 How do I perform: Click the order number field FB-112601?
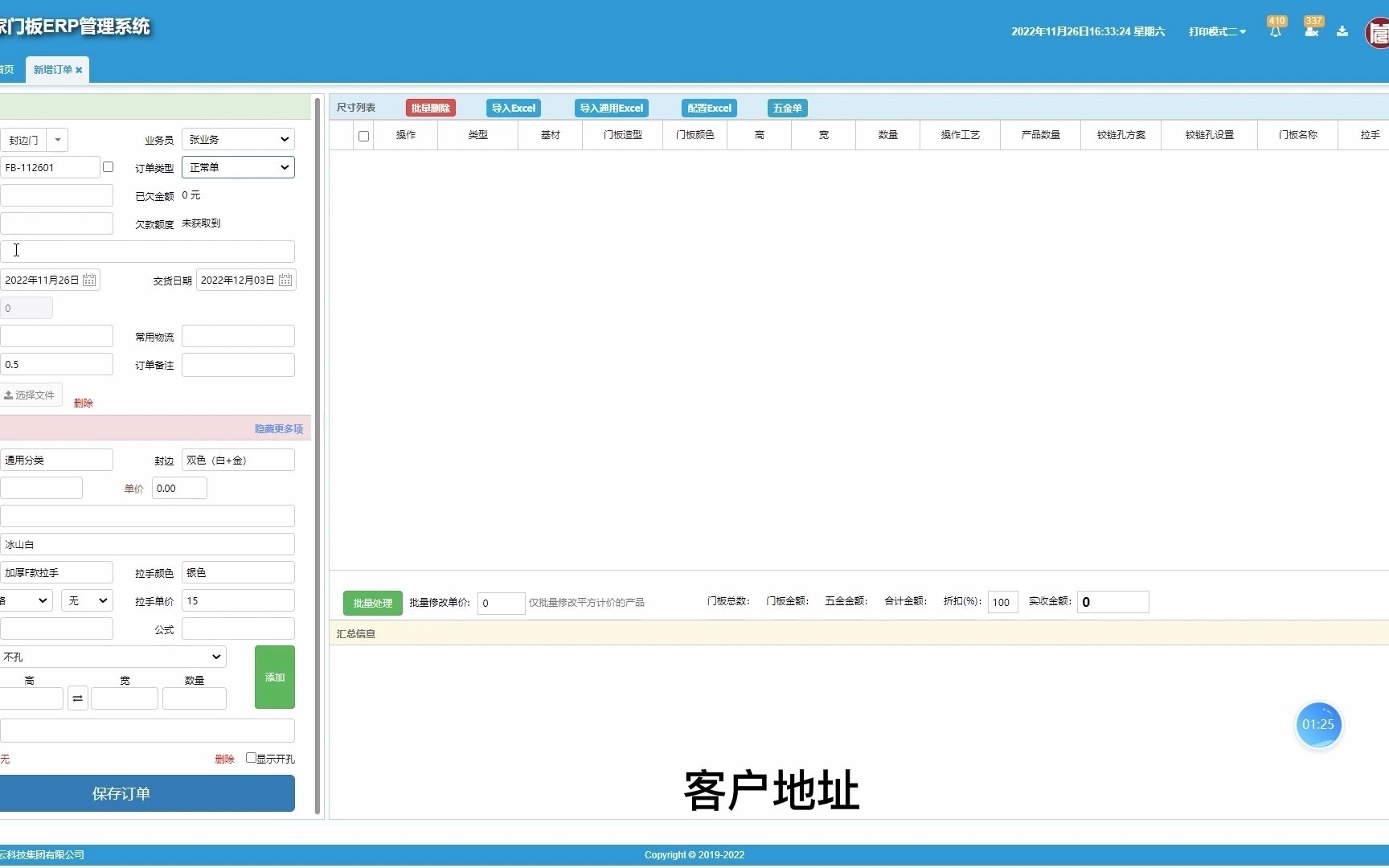click(x=50, y=167)
